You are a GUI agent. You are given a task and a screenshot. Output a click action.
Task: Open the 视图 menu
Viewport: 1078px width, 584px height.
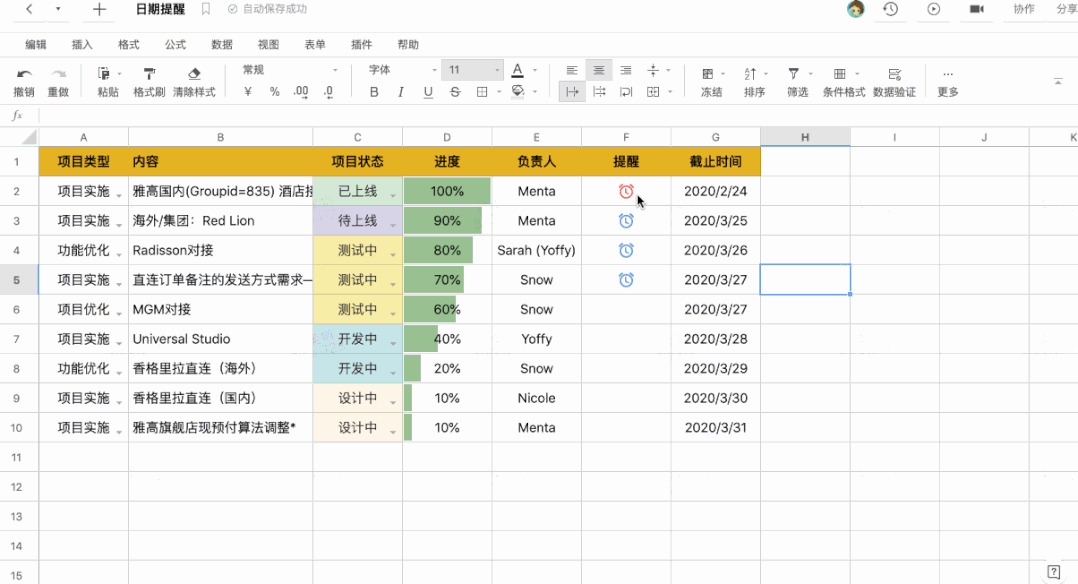coord(265,44)
